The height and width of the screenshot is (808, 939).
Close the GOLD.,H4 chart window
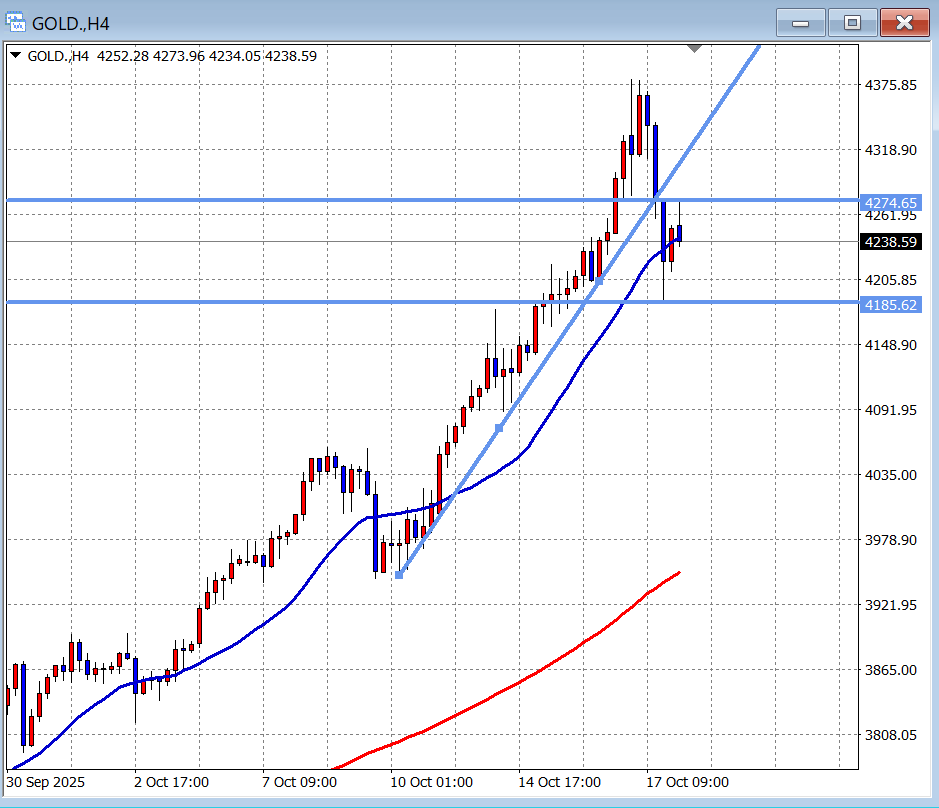click(905, 22)
